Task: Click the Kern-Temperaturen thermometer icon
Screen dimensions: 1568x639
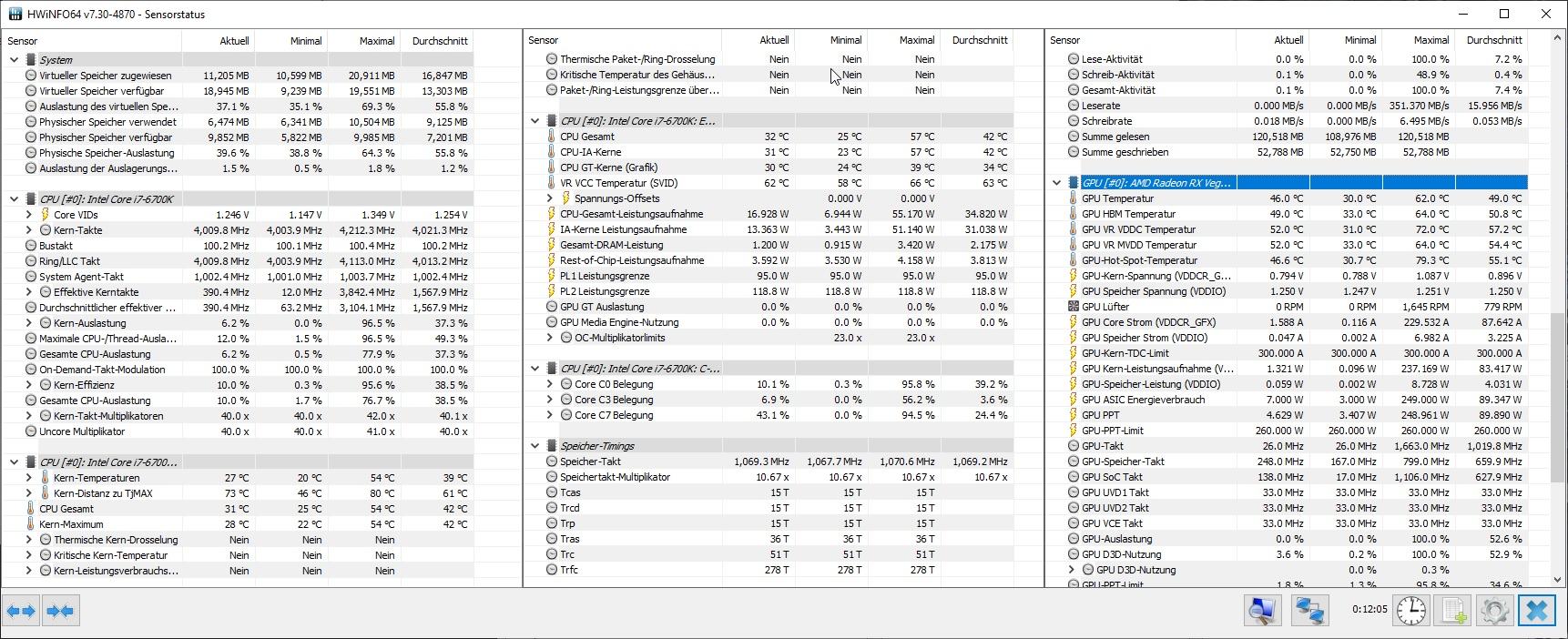Action: coord(45,478)
